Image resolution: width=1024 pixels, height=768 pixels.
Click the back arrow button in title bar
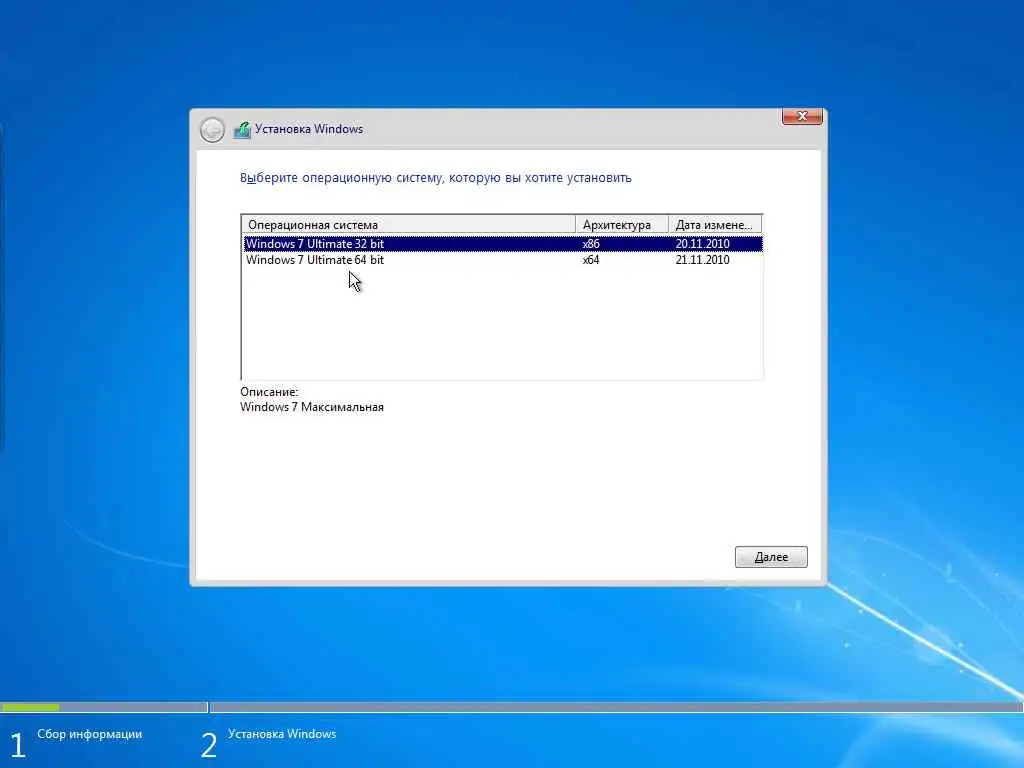(x=212, y=130)
